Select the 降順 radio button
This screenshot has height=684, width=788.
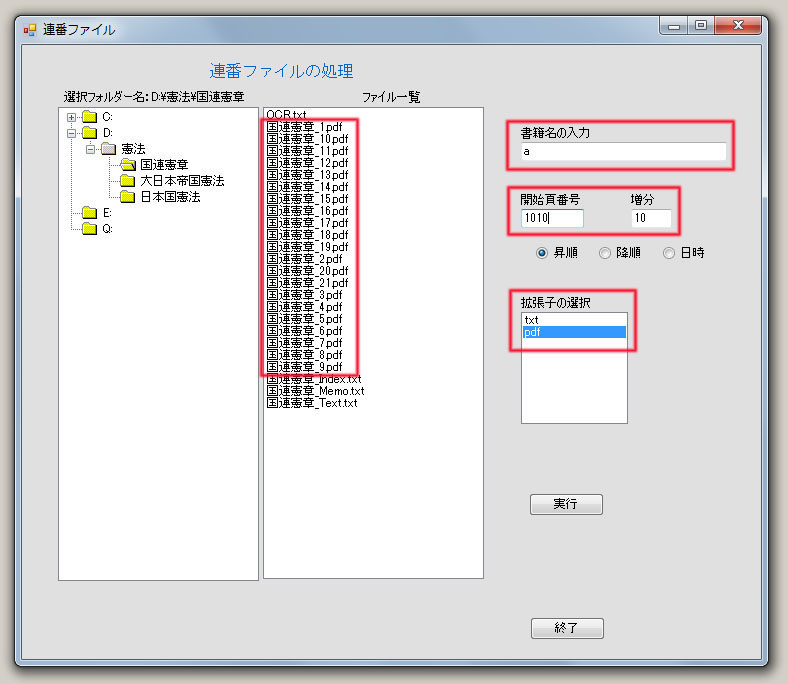coord(605,253)
